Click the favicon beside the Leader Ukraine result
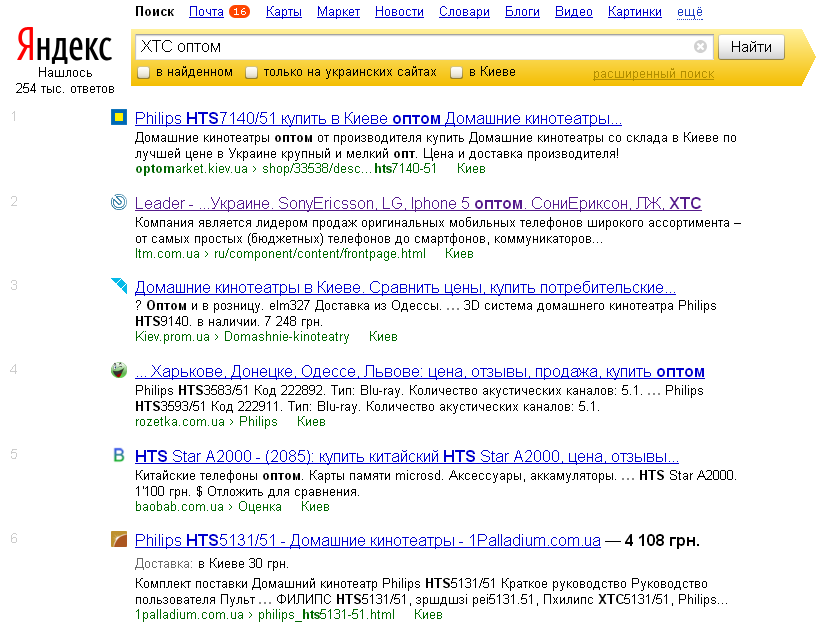This screenshot has height=637, width=819. click(x=119, y=203)
